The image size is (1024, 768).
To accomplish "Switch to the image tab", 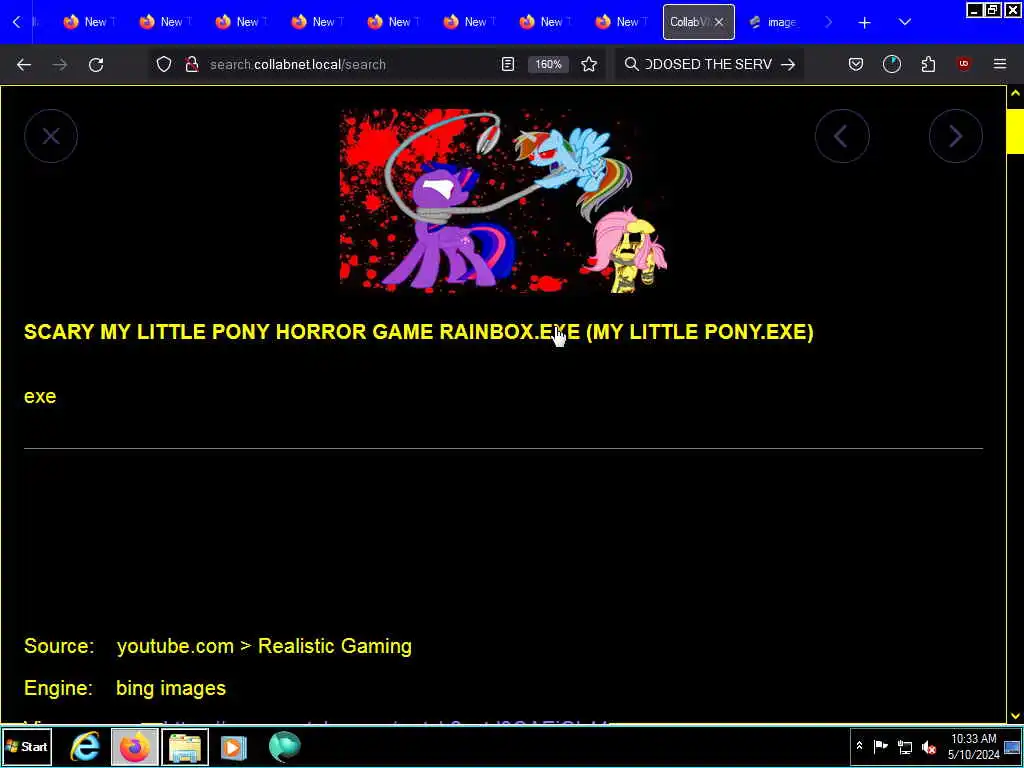I will tap(774, 22).
